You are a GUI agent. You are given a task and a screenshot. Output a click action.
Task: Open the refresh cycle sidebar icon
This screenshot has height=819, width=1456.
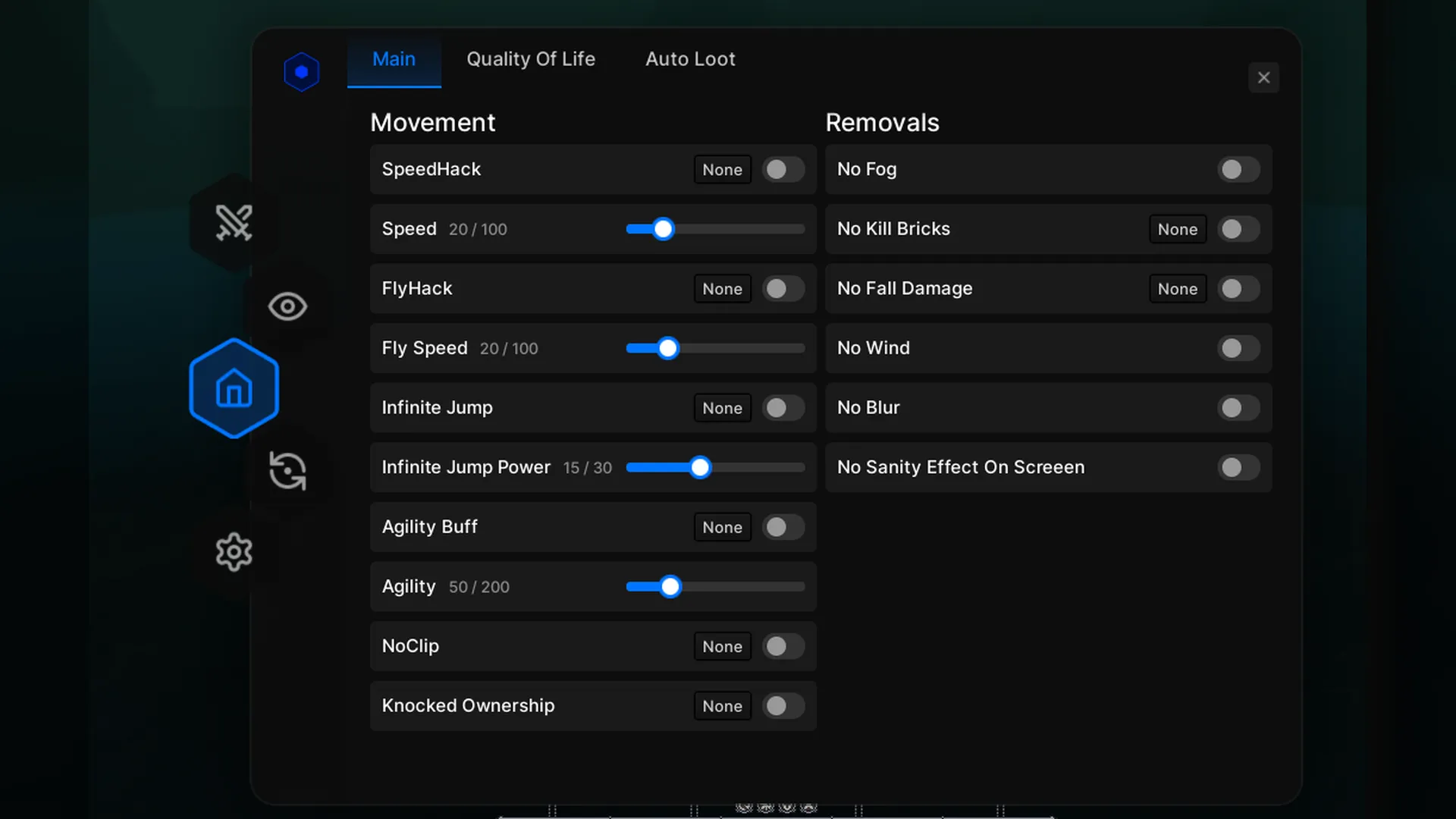click(287, 471)
